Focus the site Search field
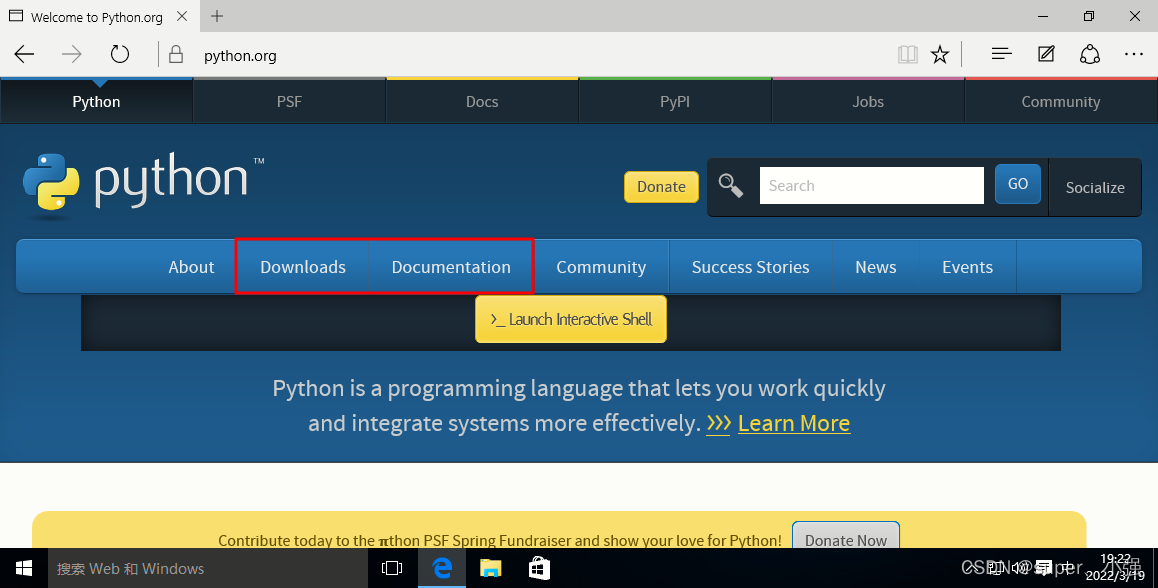This screenshot has height=588, width=1158. coord(871,185)
